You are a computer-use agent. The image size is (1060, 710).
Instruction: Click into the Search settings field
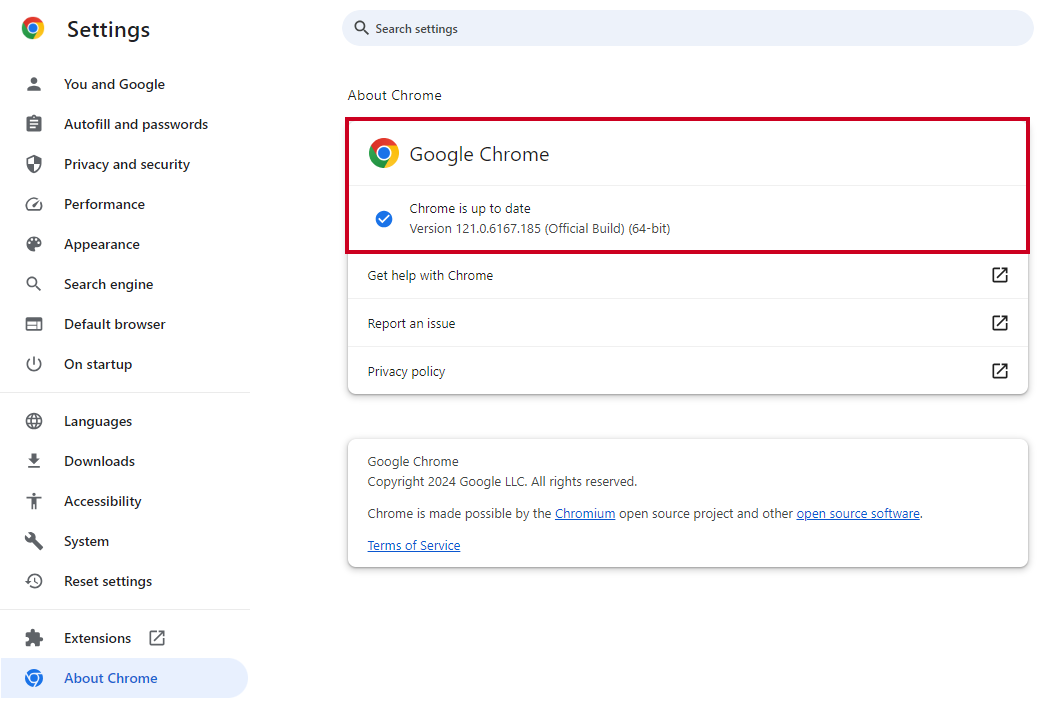(688, 28)
